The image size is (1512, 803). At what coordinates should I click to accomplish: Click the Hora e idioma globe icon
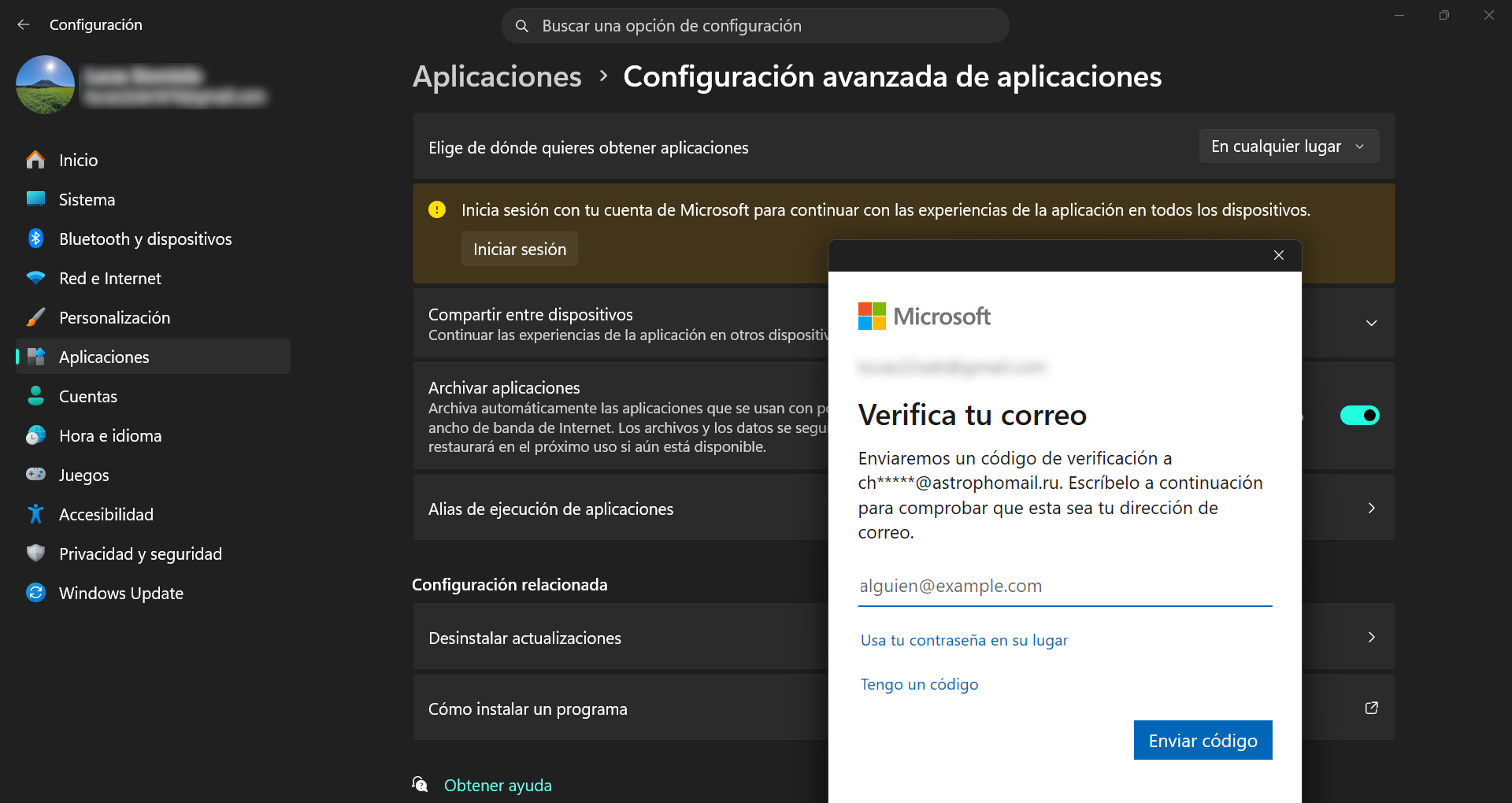tap(35, 435)
